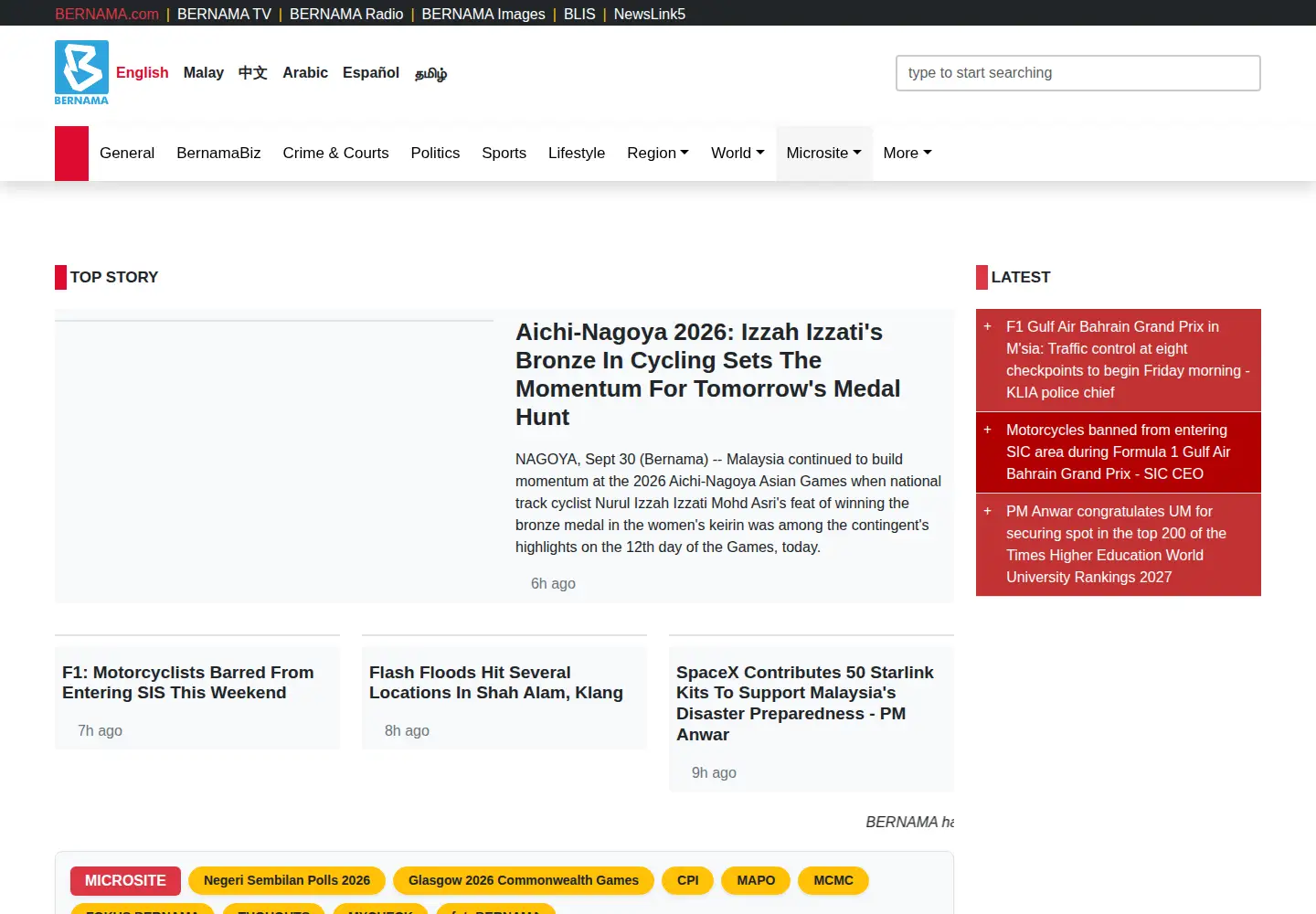The image size is (1316, 914).
Task: Open Negeri Sembilan Polls 2026 microsite
Action: [x=287, y=880]
